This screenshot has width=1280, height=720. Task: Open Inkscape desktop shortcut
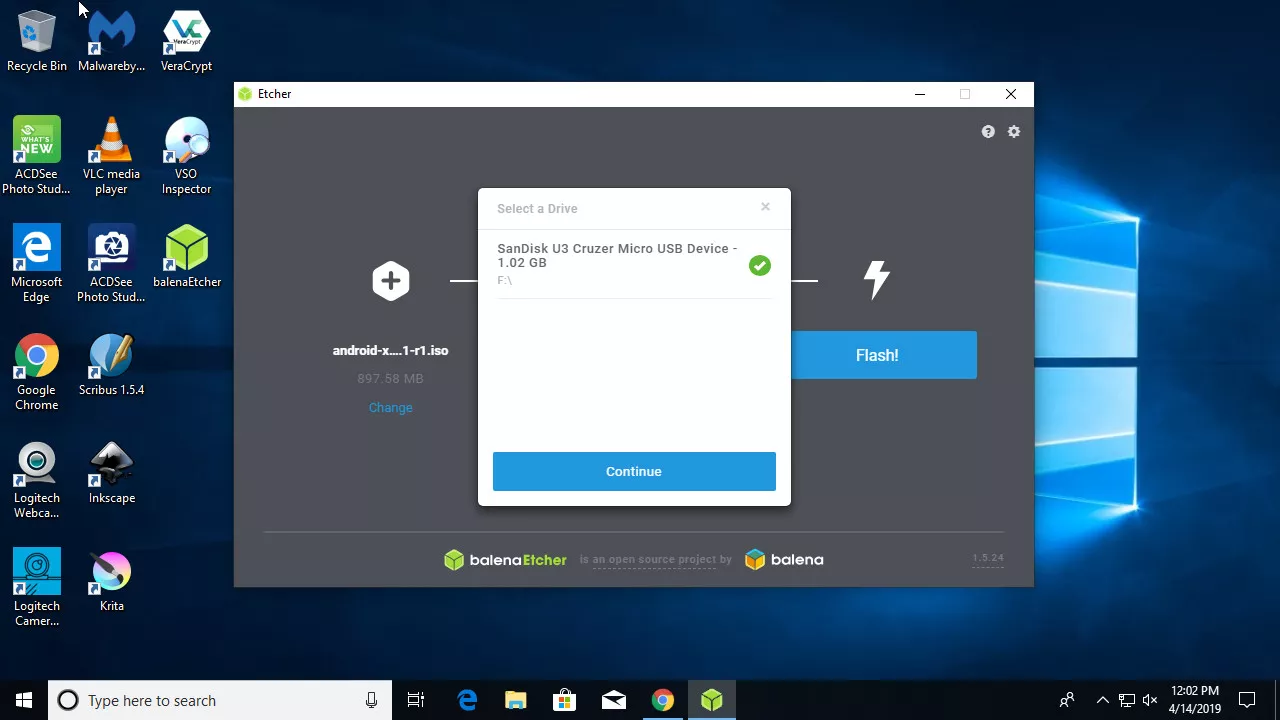point(111,473)
